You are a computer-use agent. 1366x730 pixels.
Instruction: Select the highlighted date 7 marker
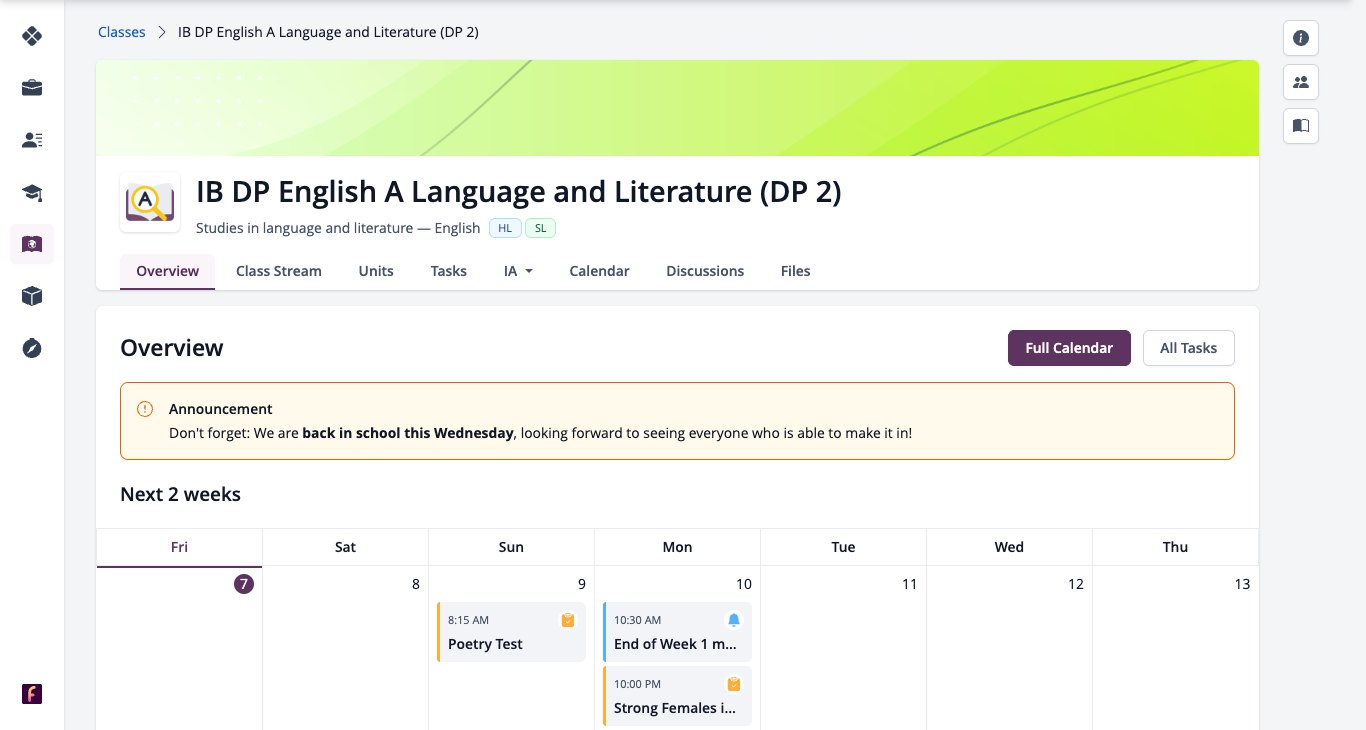coord(244,584)
